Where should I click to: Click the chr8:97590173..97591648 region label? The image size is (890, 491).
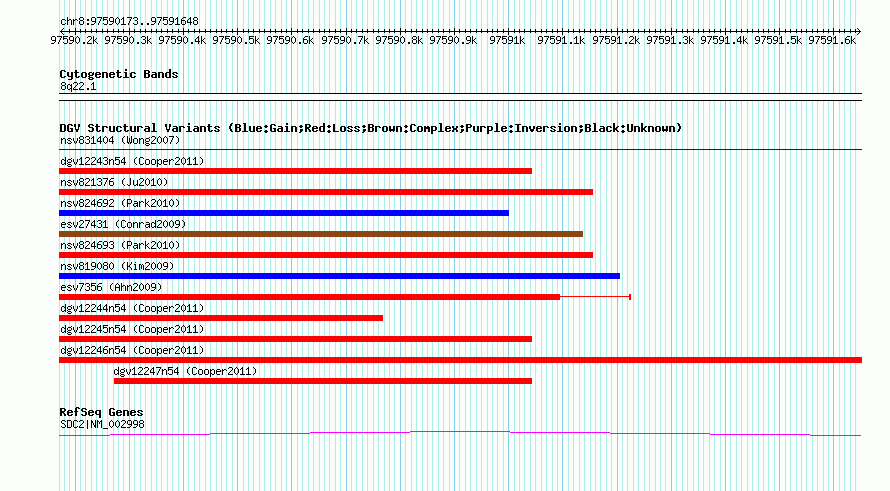coord(129,22)
